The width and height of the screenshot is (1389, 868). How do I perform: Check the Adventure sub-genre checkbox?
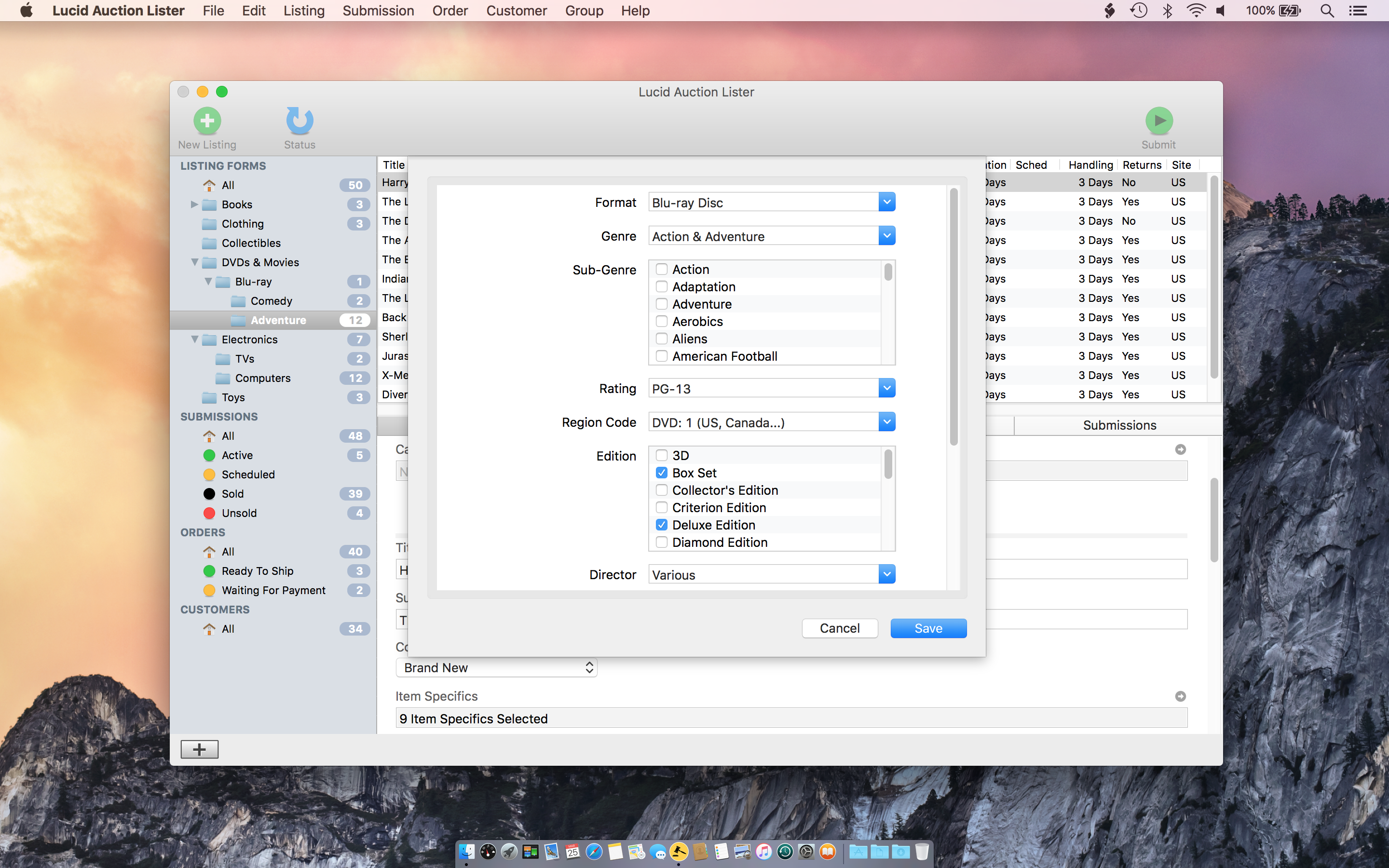point(661,304)
